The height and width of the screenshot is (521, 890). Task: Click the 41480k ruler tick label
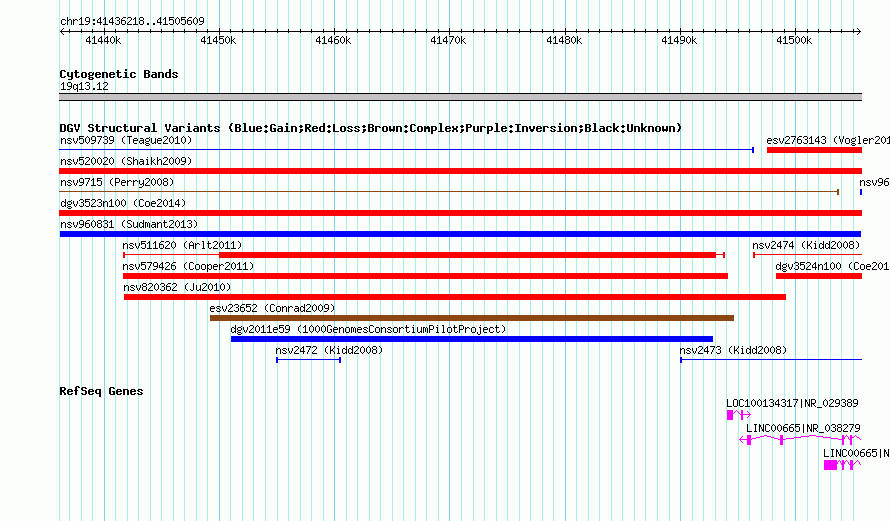(x=564, y=40)
